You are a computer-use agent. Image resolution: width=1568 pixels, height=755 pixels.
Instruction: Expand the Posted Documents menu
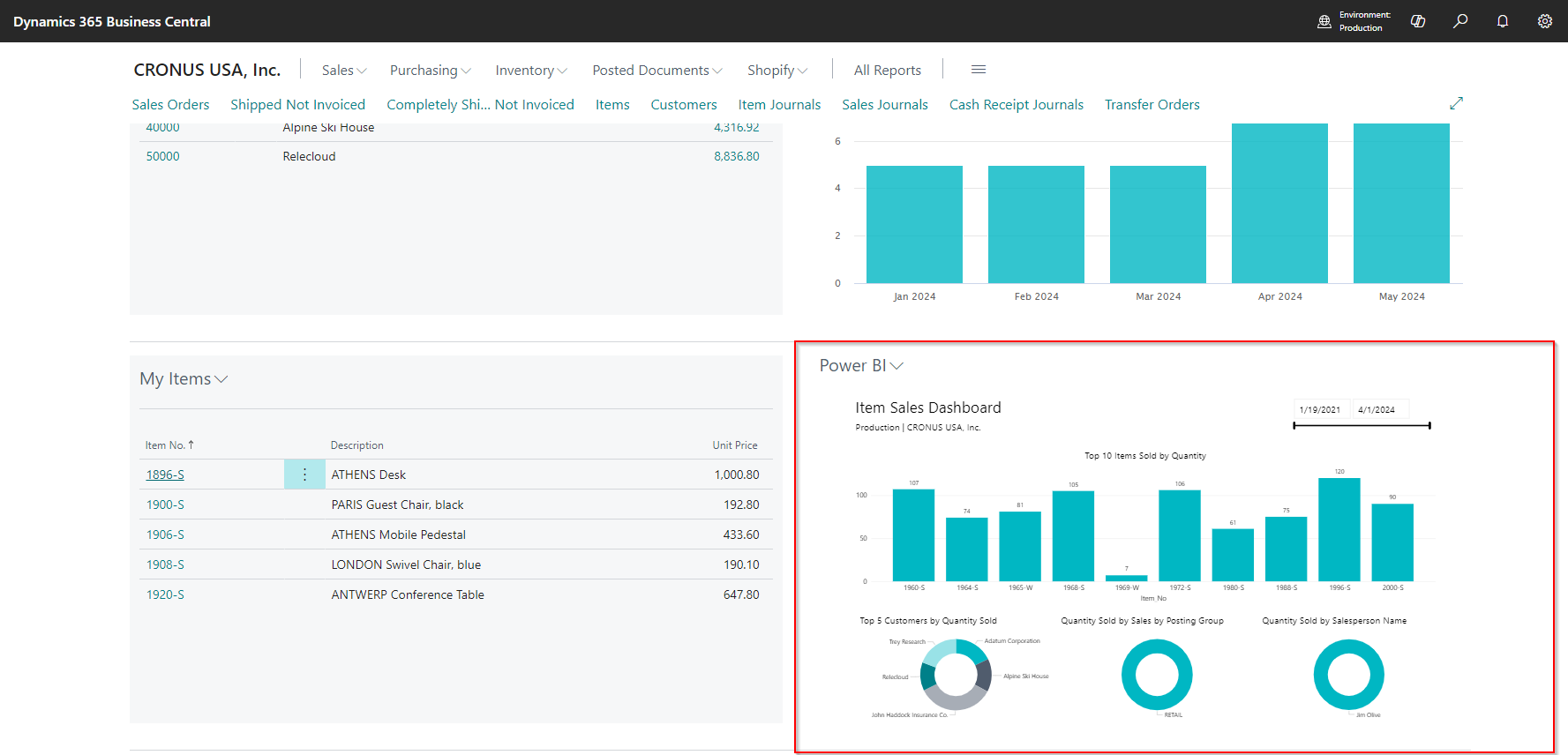[657, 71]
